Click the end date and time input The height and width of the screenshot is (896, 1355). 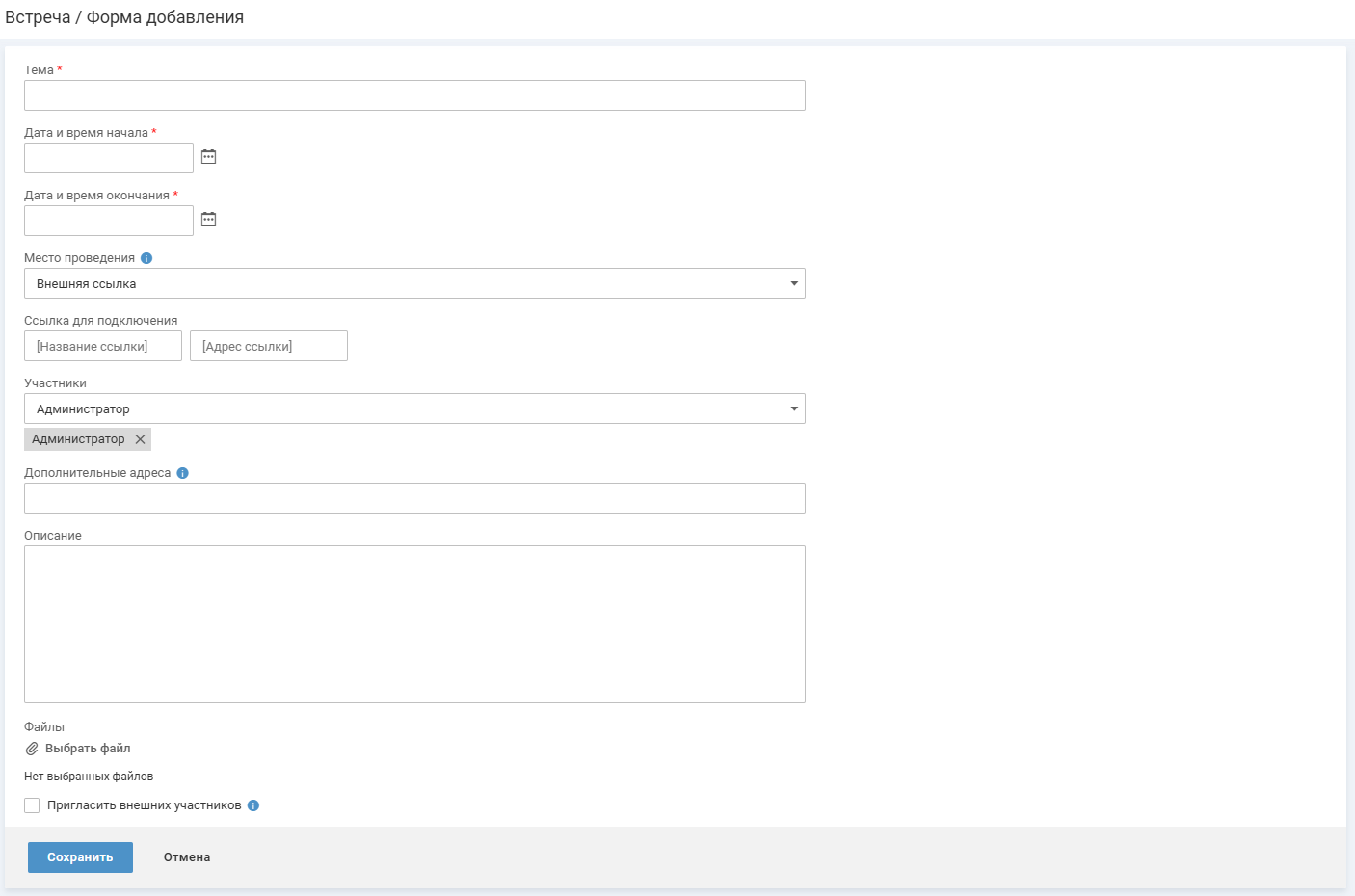tap(109, 221)
